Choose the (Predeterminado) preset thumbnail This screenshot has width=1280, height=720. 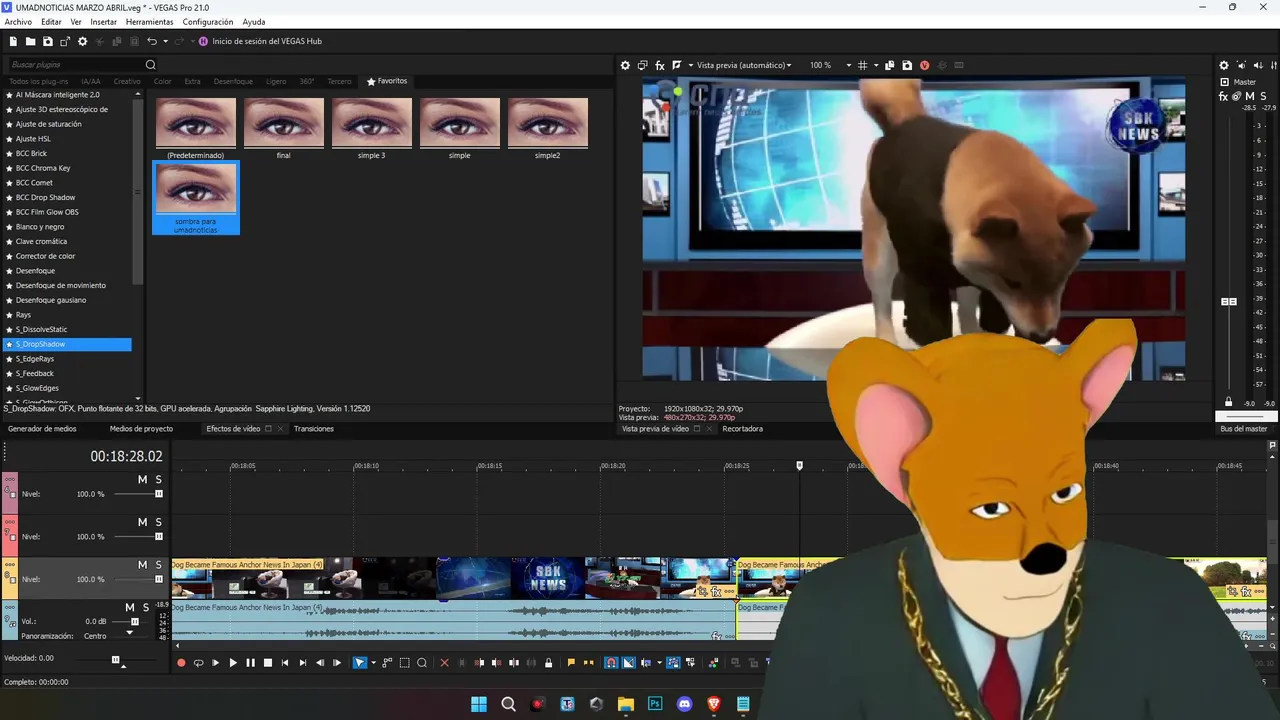tap(196, 123)
